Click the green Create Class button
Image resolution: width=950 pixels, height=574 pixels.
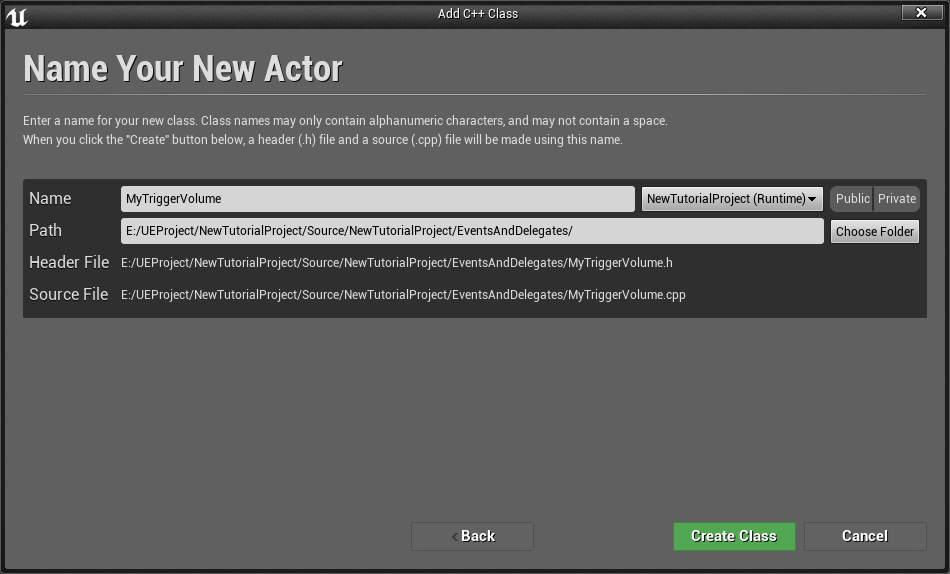coord(734,536)
